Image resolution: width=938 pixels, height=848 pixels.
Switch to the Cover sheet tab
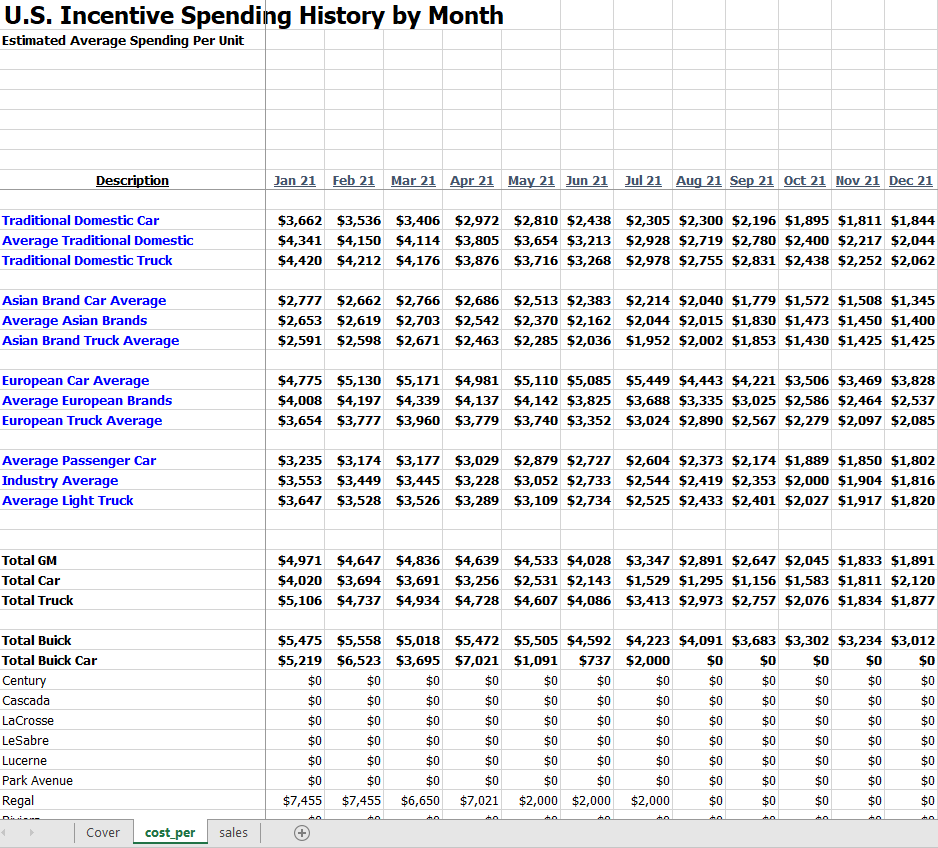coord(103,833)
